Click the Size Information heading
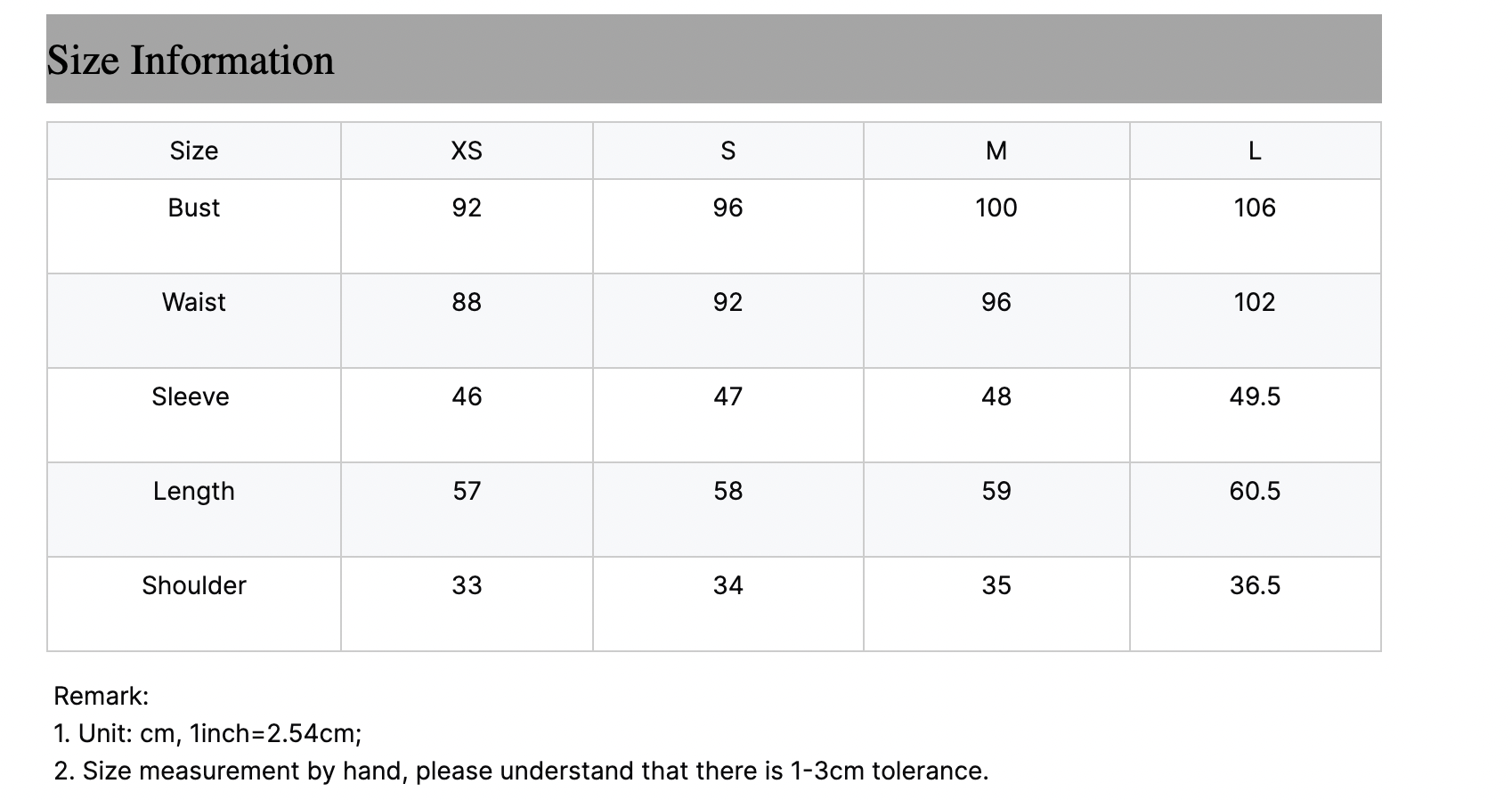 (191, 61)
